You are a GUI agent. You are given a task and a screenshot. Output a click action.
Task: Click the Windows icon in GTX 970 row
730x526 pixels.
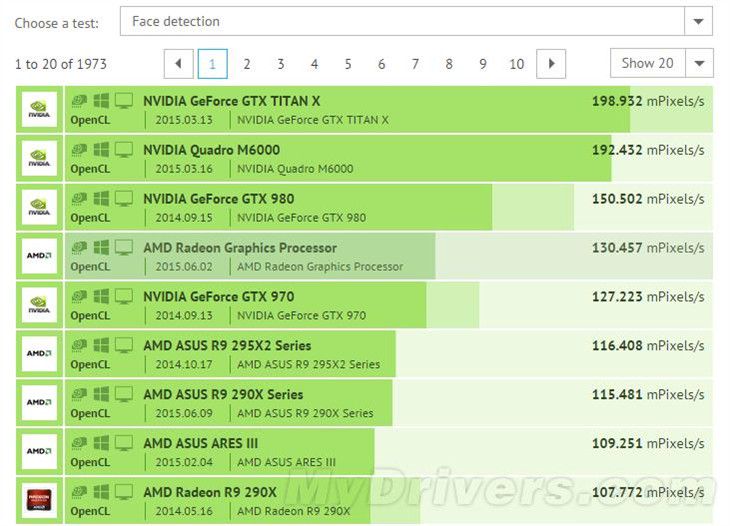pos(101,296)
